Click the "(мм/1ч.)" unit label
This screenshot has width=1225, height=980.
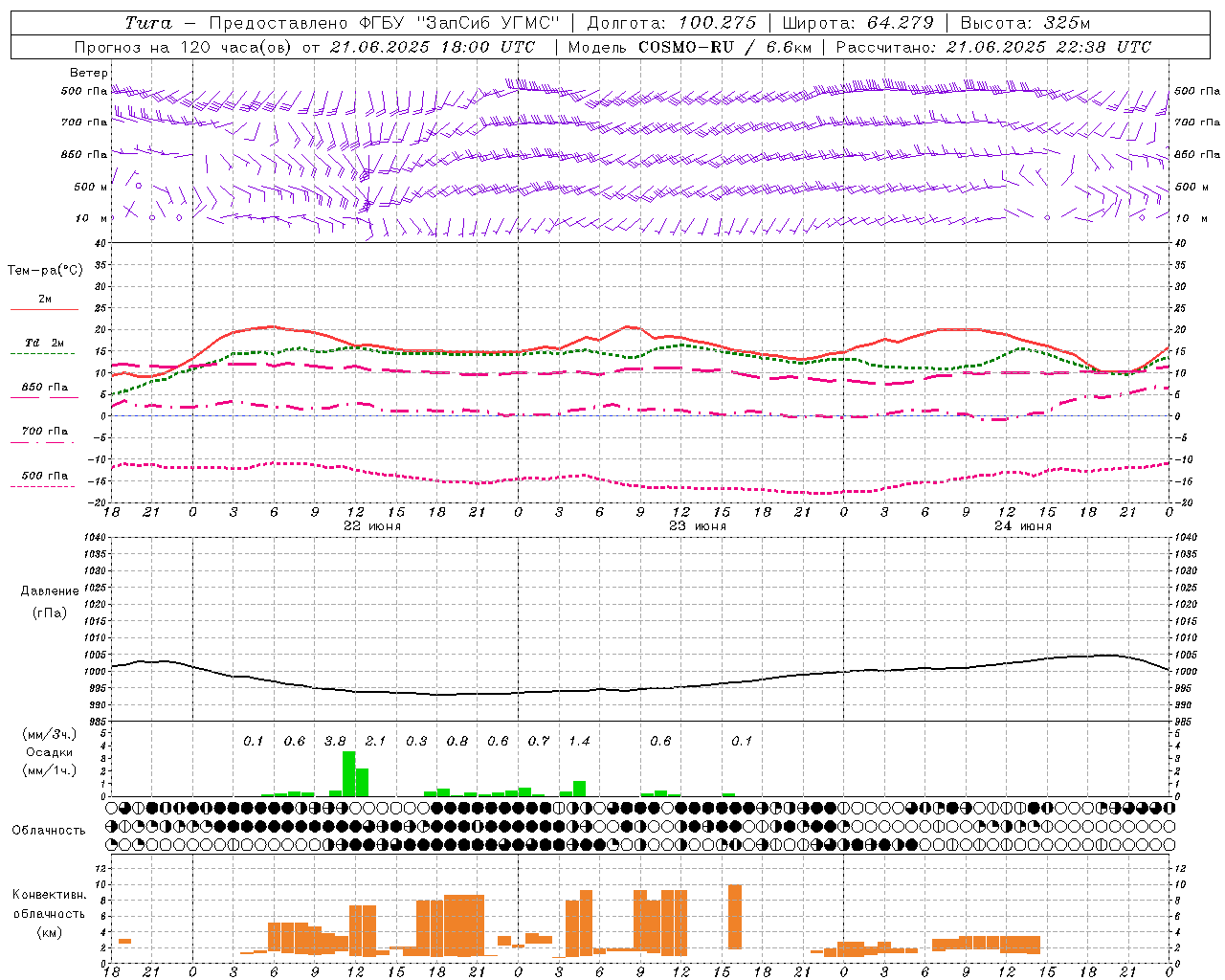[50, 770]
